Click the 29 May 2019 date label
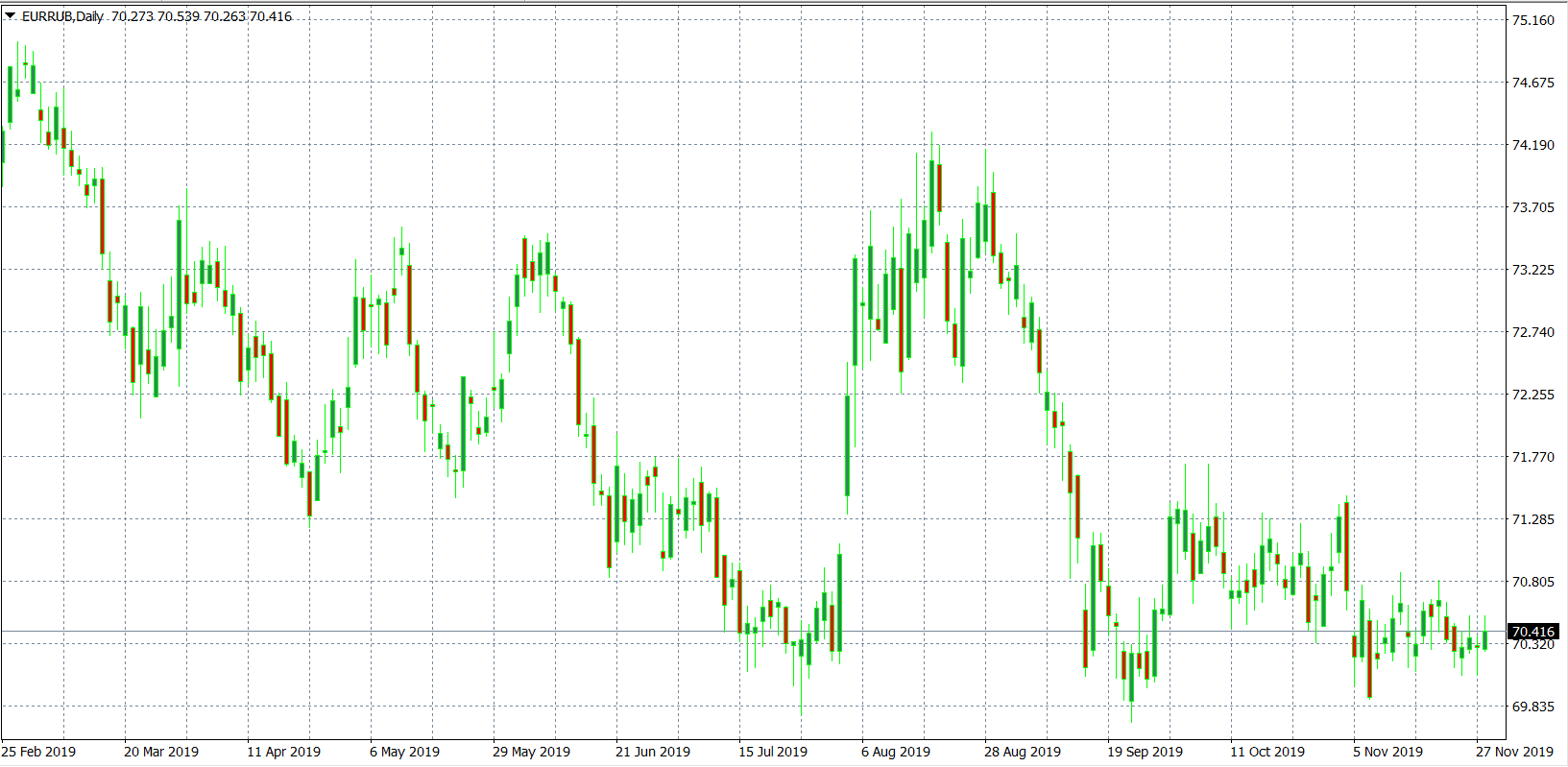This screenshot has width=1568, height=767. 531,752
